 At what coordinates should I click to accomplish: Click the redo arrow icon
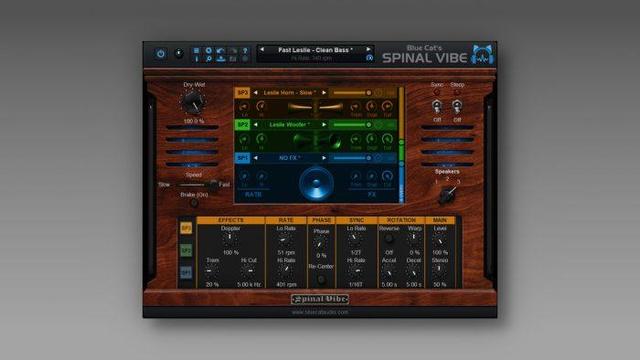[233, 51]
